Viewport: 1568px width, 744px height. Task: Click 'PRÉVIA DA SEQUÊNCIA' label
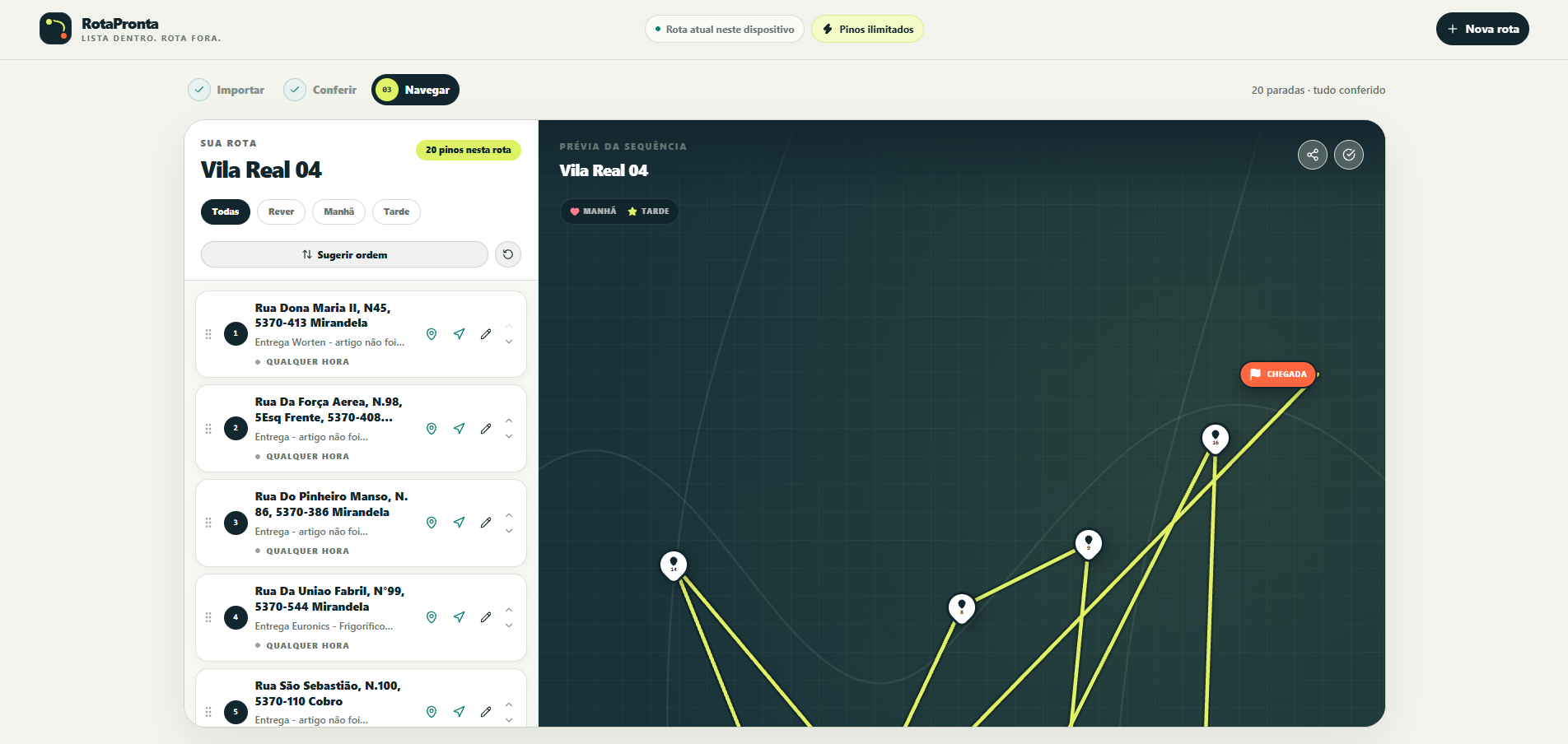(x=623, y=146)
